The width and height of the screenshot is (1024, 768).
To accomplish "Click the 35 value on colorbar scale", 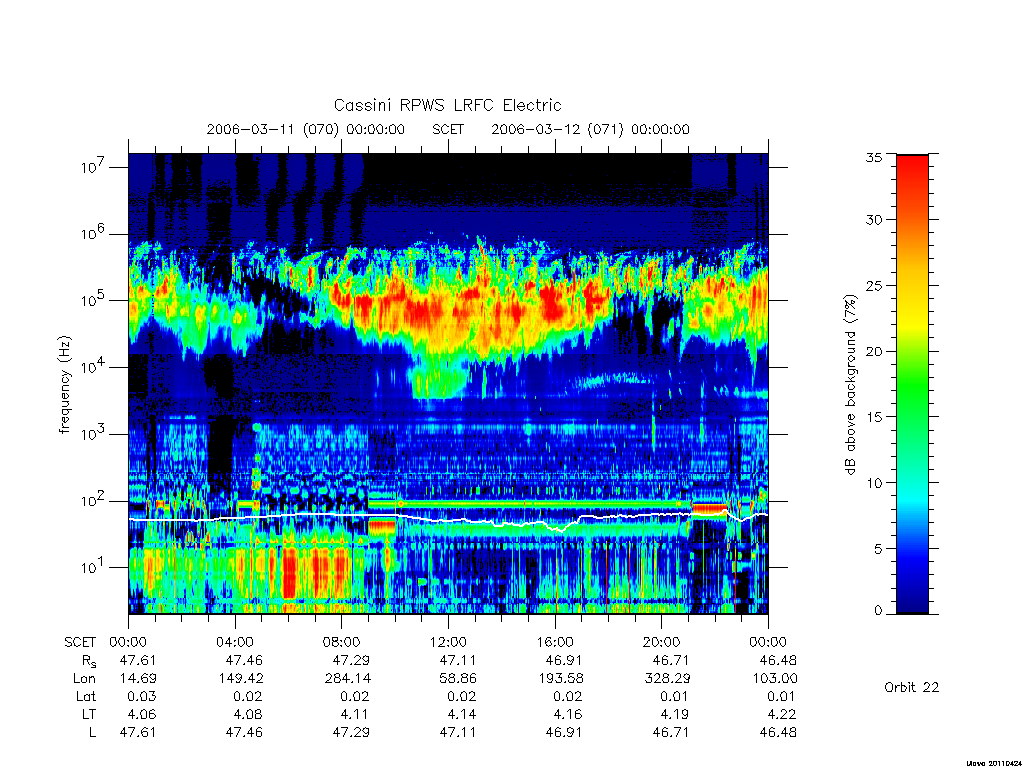I will coord(874,157).
